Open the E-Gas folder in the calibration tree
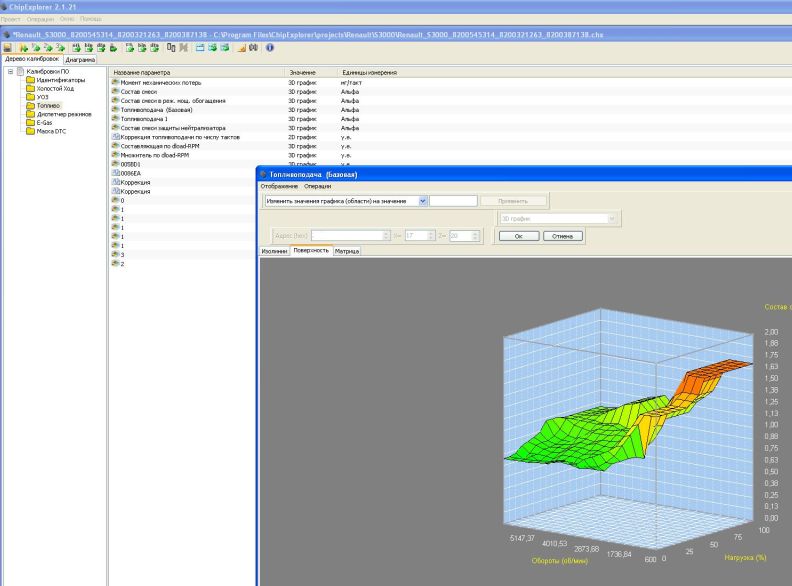The image size is (792, 586). point(42,122)
